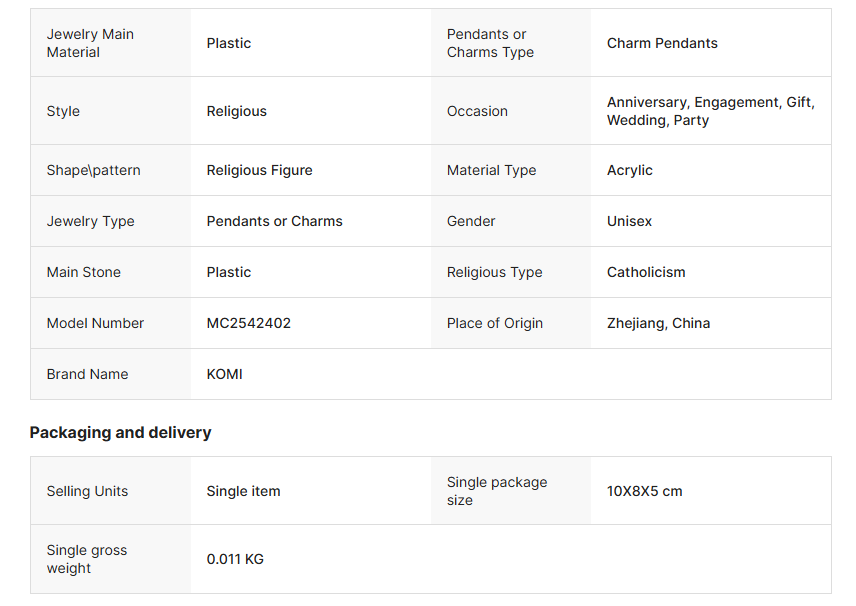The width and height of the screenshot is (856, 606).
Task: Click Pendants or Charms jewelry type value
Action: (x=275, y=221)
